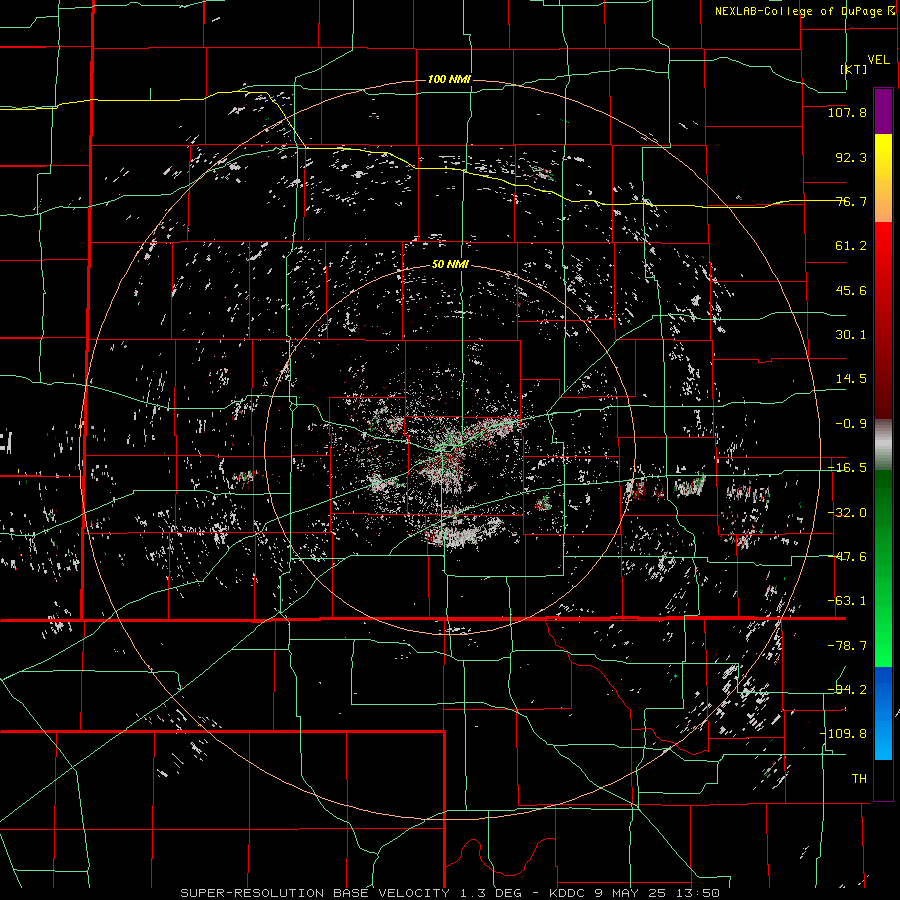Click the -63.1 velocity scale value
Screen dimensions: 900x900
click(847, 601)
